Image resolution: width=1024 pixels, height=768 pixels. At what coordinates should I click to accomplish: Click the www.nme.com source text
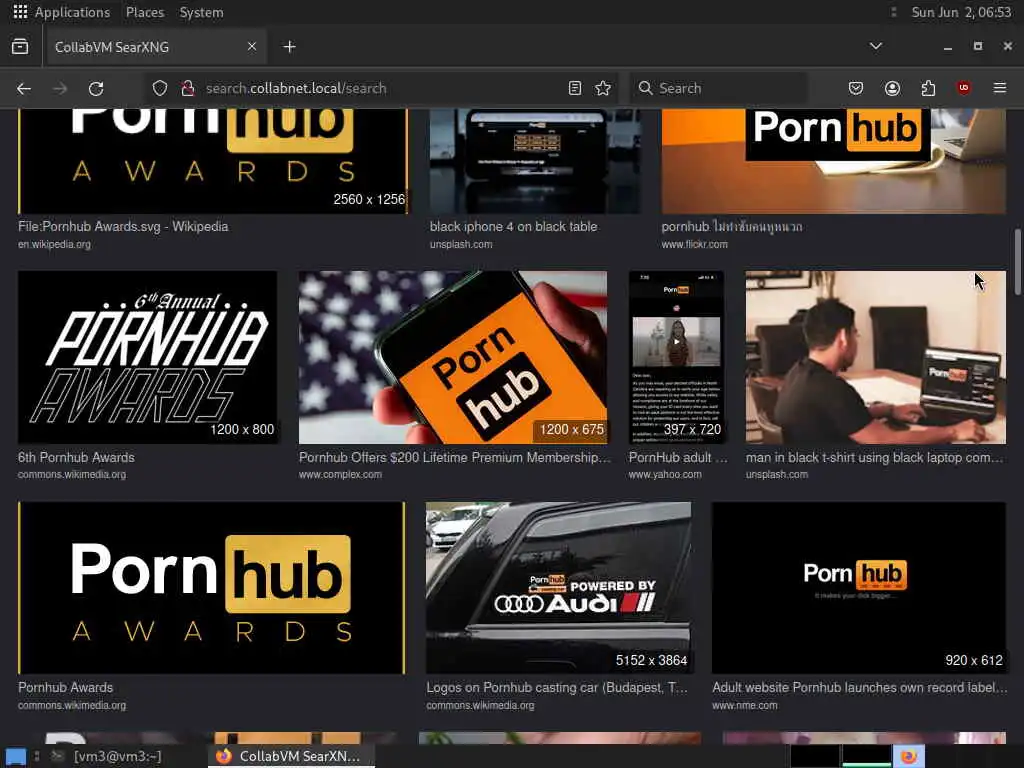coord(744,705)
